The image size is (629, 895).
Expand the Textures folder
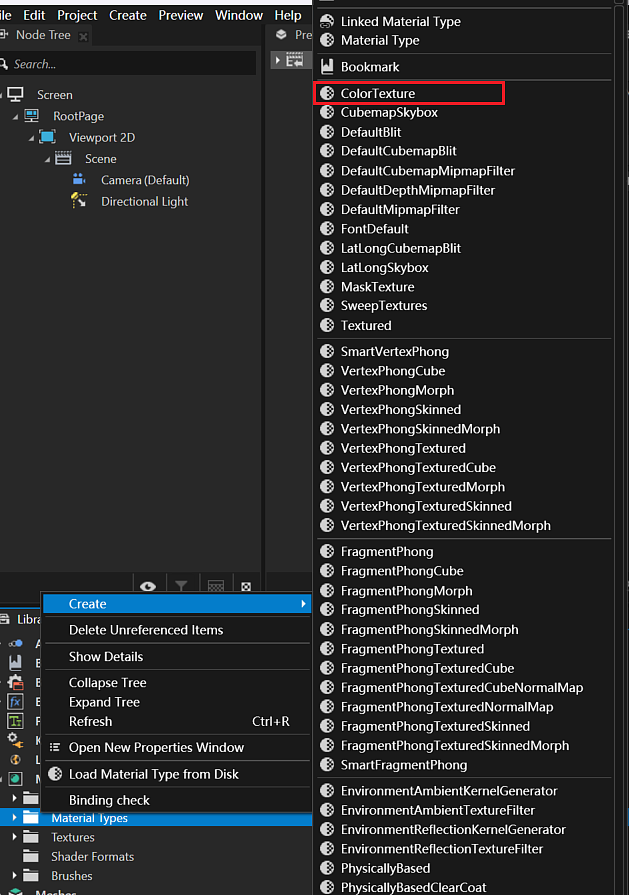(14, 837)
